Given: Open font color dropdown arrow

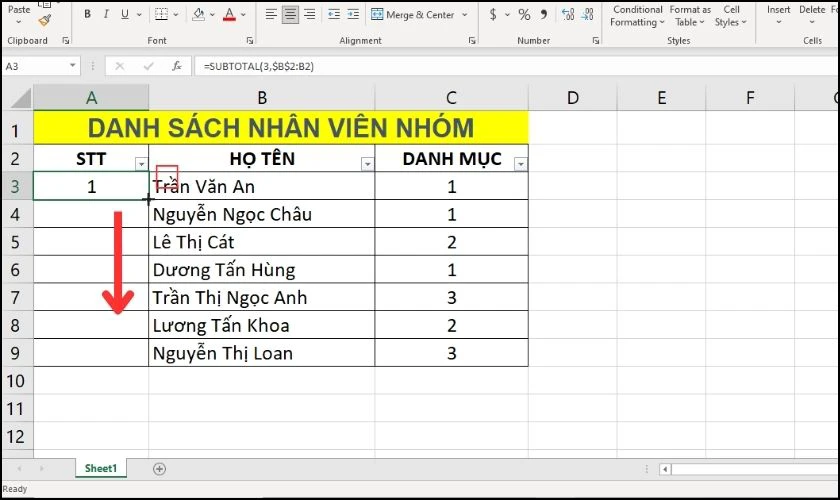Looking at the screenshot, I should [243, 15].
